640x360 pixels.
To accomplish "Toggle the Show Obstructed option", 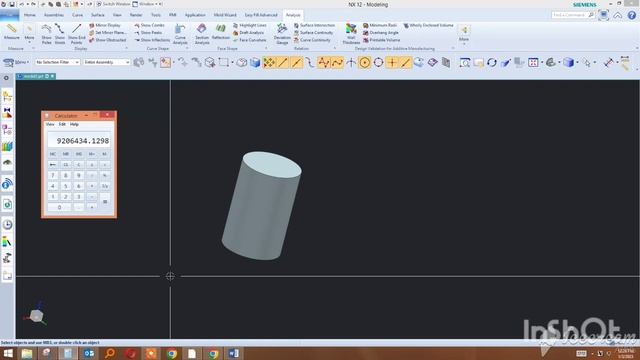I will (x=108, y=40).
